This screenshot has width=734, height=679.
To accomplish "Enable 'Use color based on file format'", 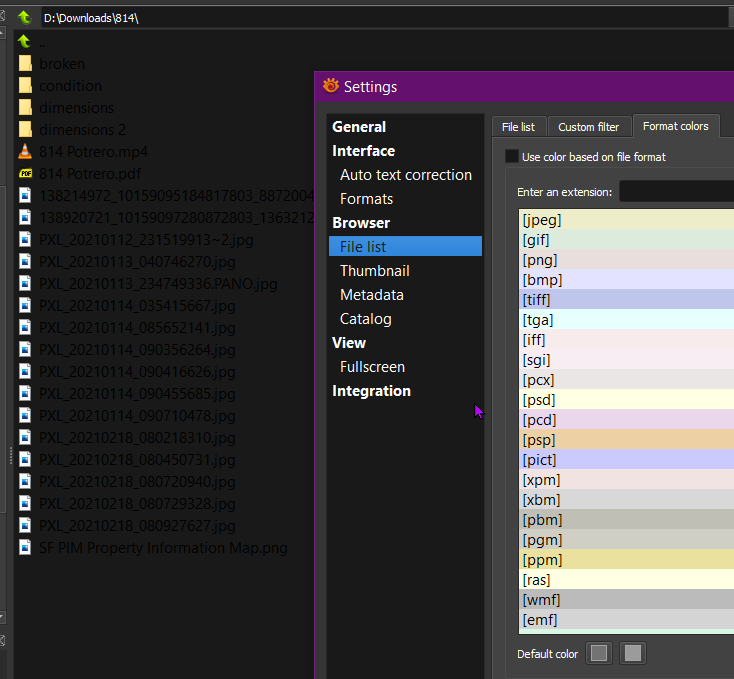I will pyautogui.click(x=512, y=157).
